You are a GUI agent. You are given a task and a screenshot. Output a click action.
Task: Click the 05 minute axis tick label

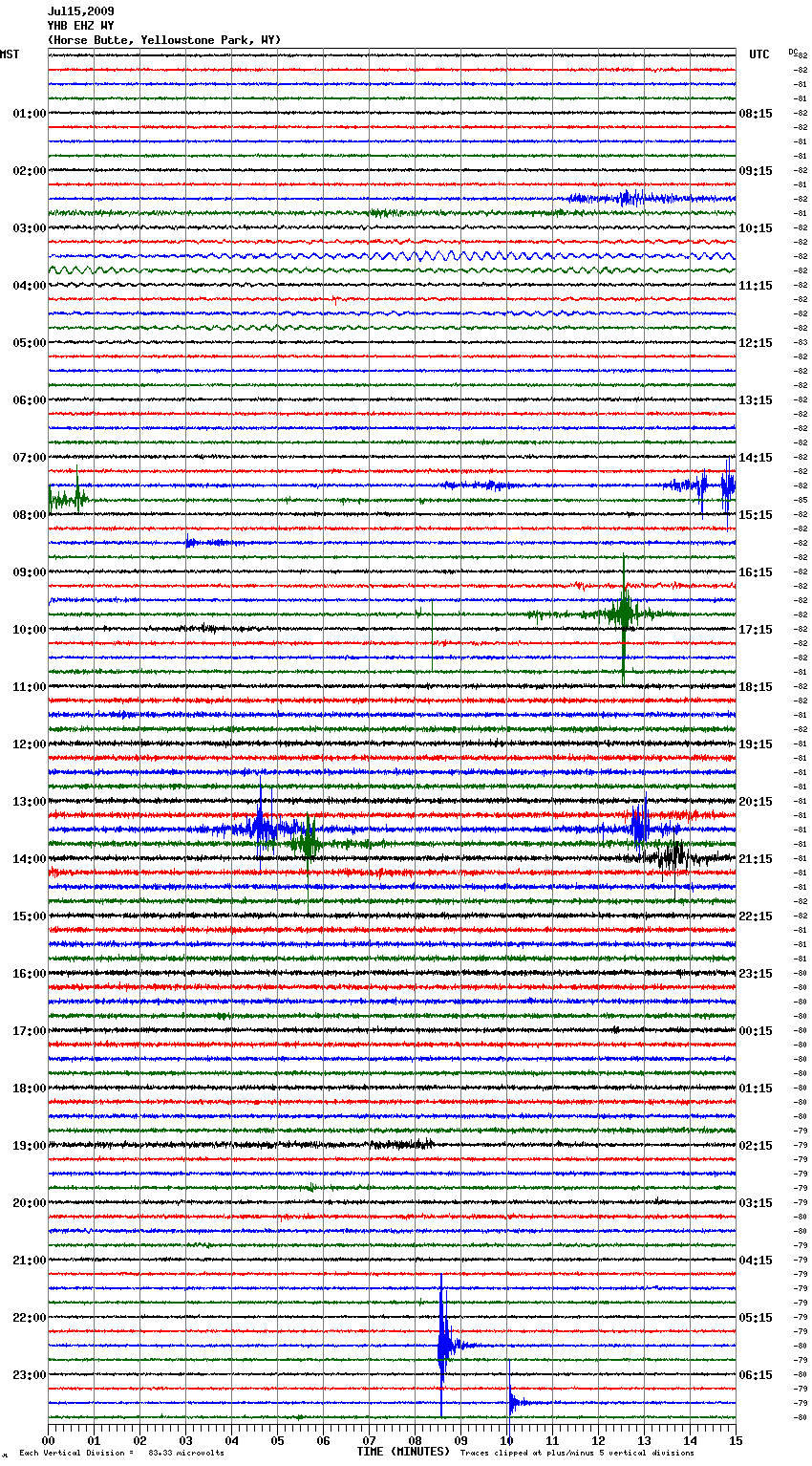[277, 1440]
